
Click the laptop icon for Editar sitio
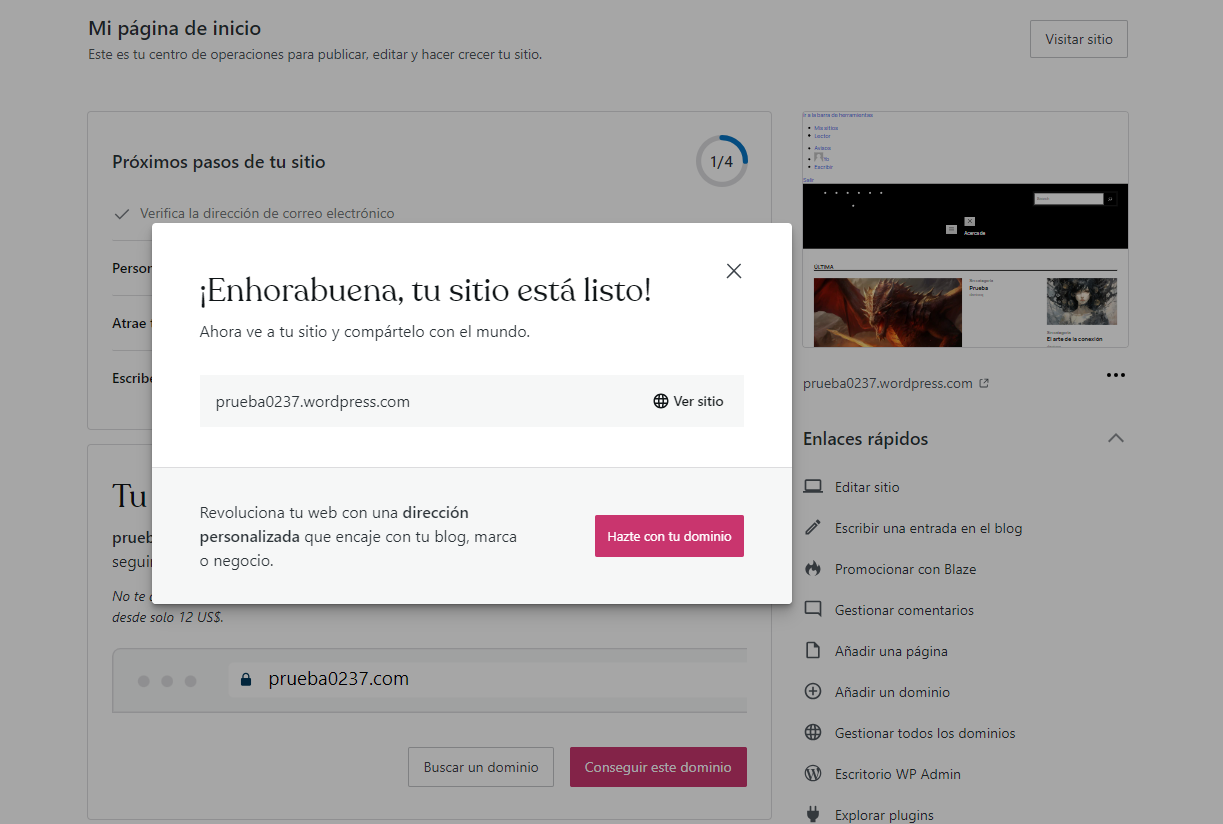813,487
